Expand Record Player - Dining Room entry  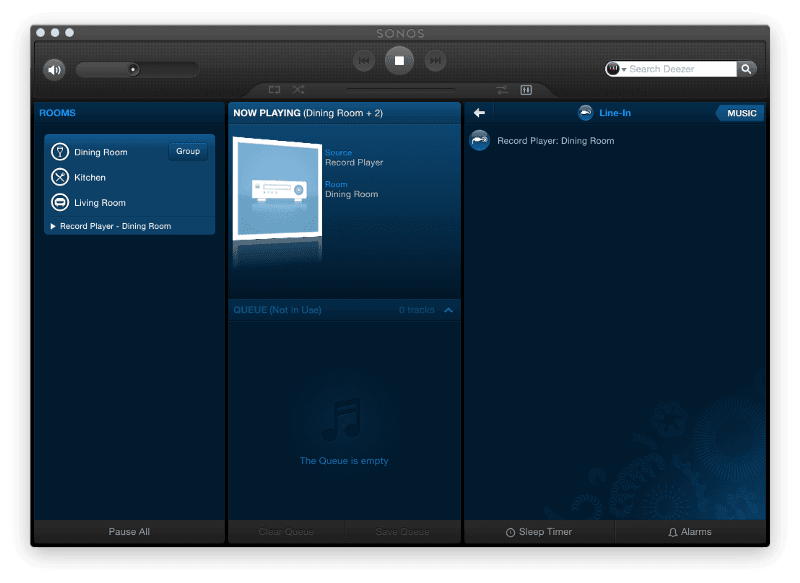point(53,226)
